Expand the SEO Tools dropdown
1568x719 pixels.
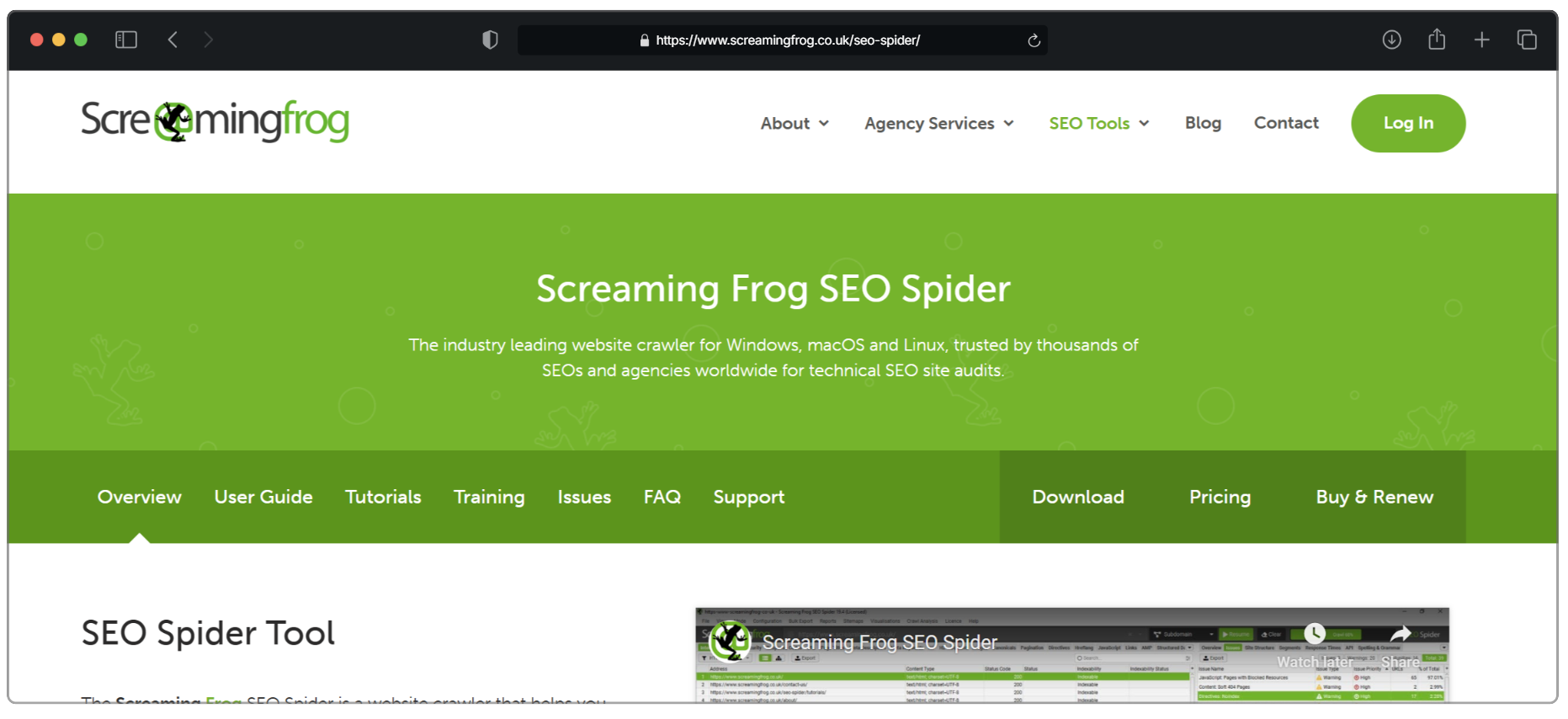tap(1098, 123)
